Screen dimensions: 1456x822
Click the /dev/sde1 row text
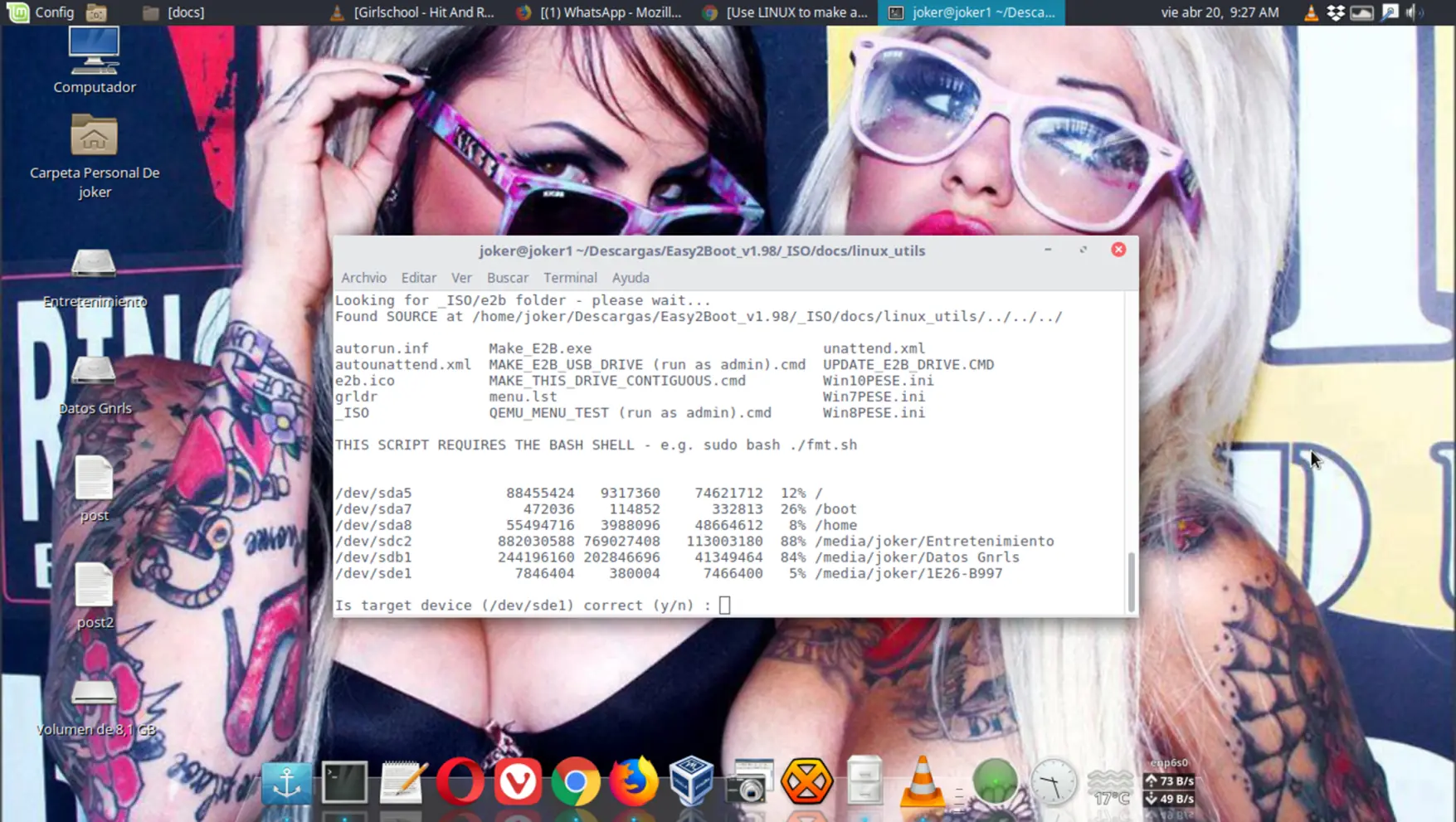[x=669, y=573]
